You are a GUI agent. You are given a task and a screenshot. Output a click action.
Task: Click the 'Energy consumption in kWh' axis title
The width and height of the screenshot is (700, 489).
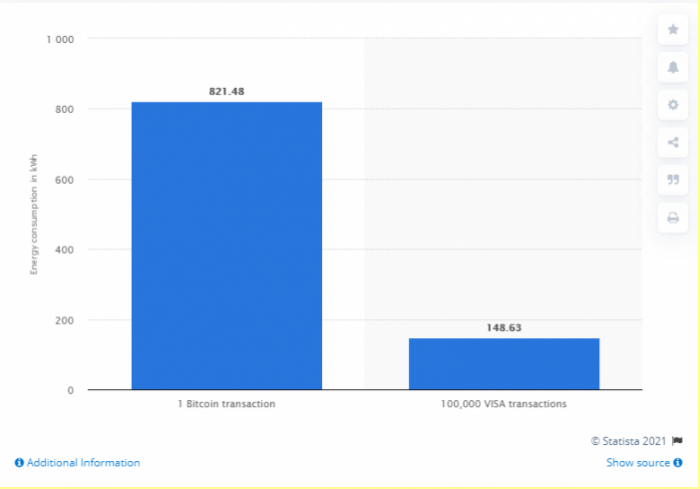33,213
